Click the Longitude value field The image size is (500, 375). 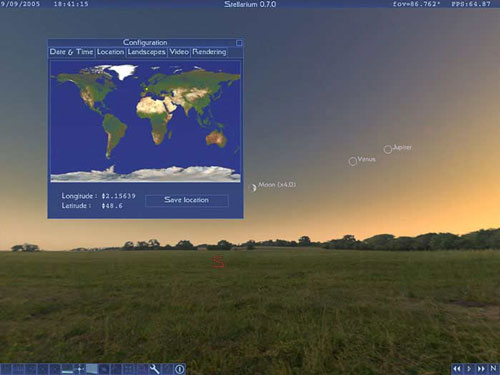(x=119, y=196)
